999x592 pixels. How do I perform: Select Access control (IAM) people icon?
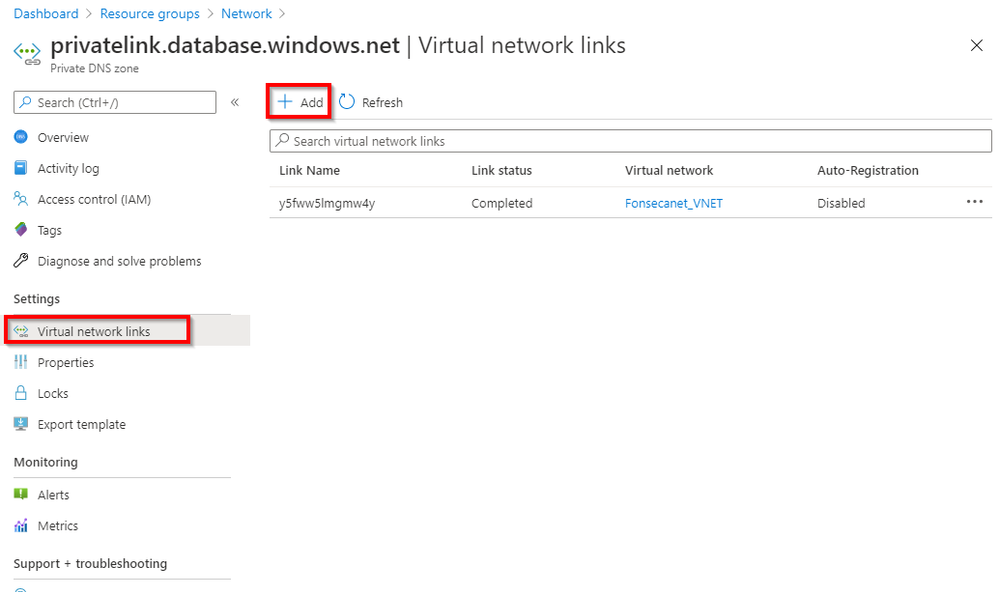point(21,199)
